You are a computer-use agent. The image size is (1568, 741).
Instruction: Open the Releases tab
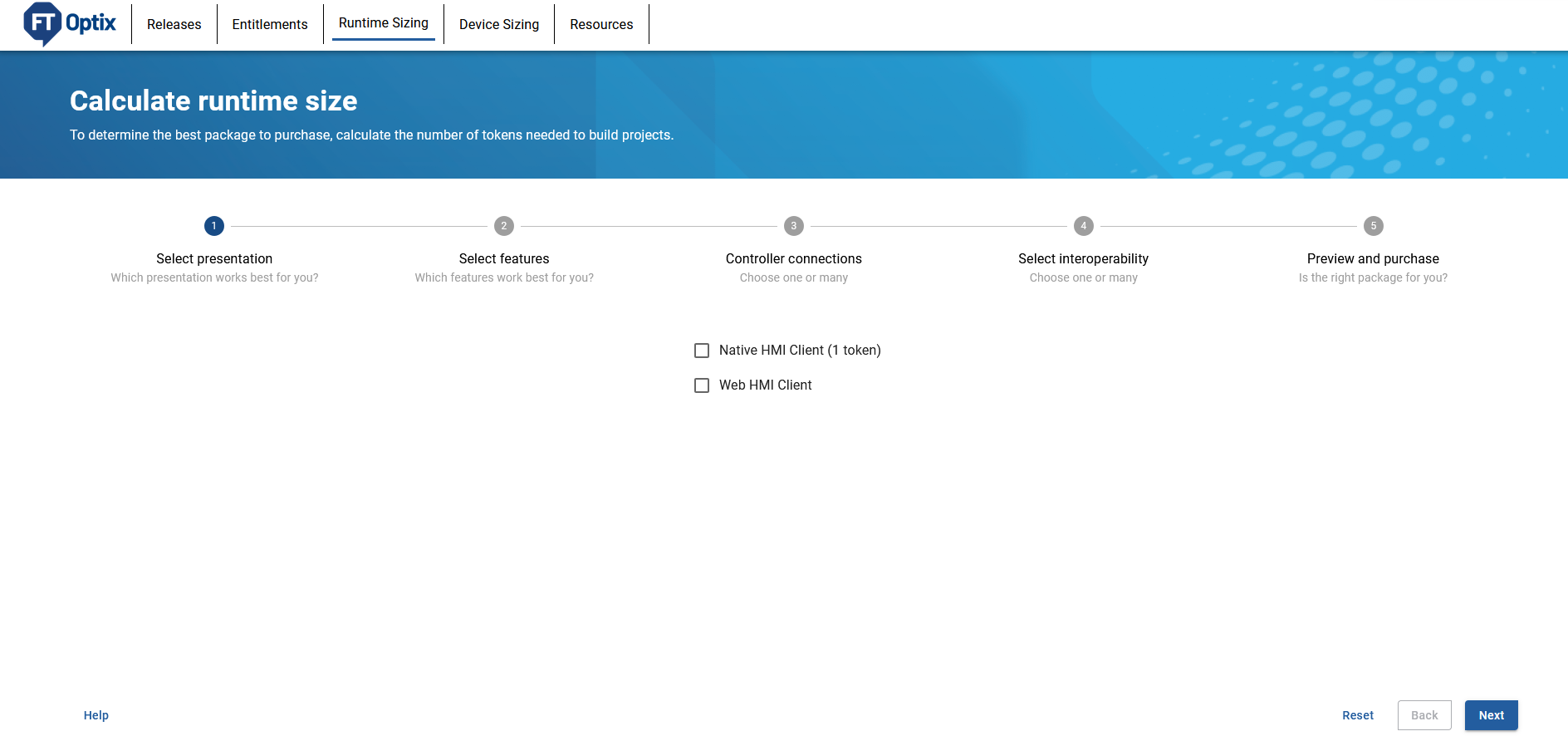pyautogui.click(x=174, y=24)
